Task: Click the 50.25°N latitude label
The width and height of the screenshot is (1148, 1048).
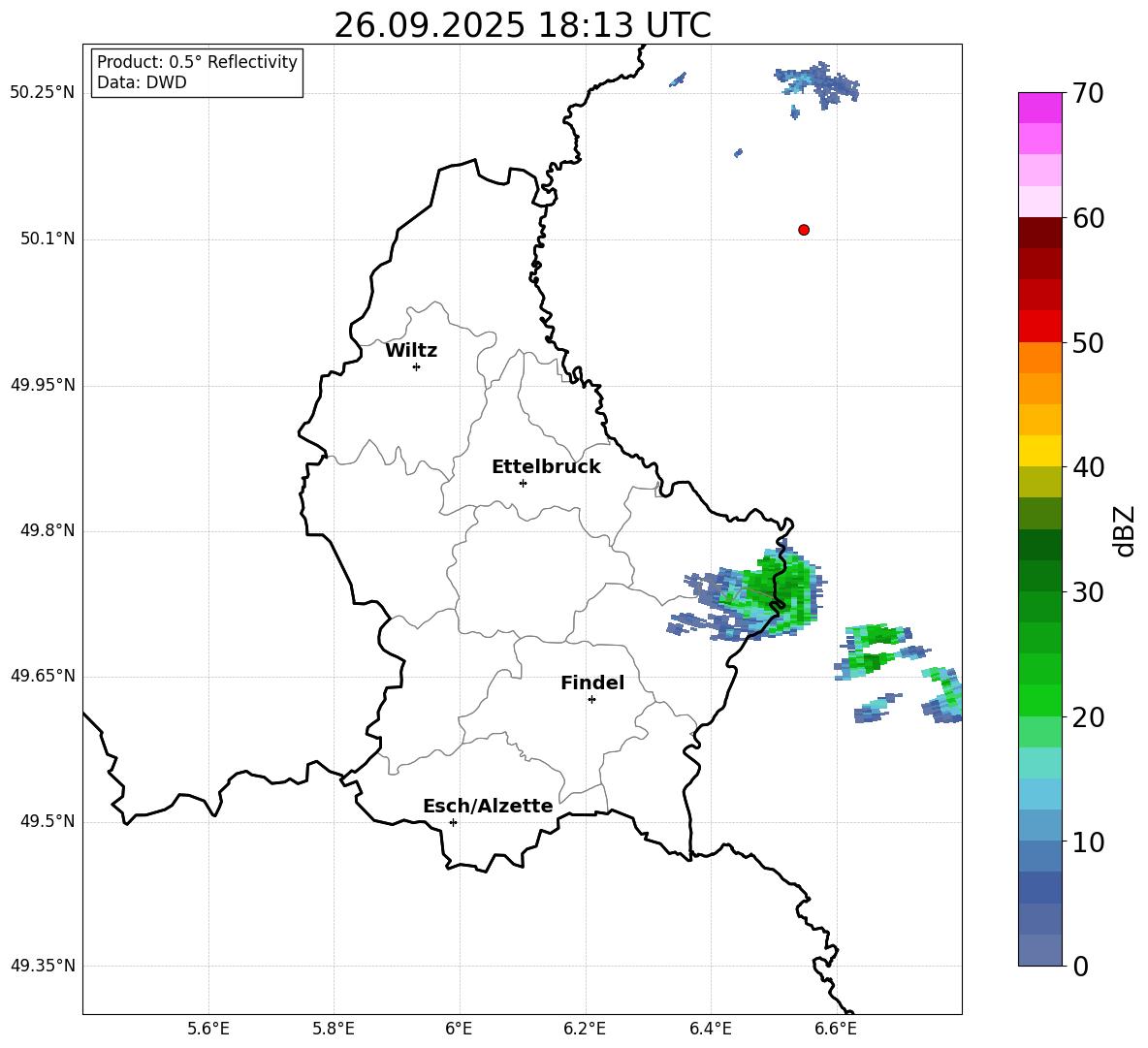Action: 43,93
